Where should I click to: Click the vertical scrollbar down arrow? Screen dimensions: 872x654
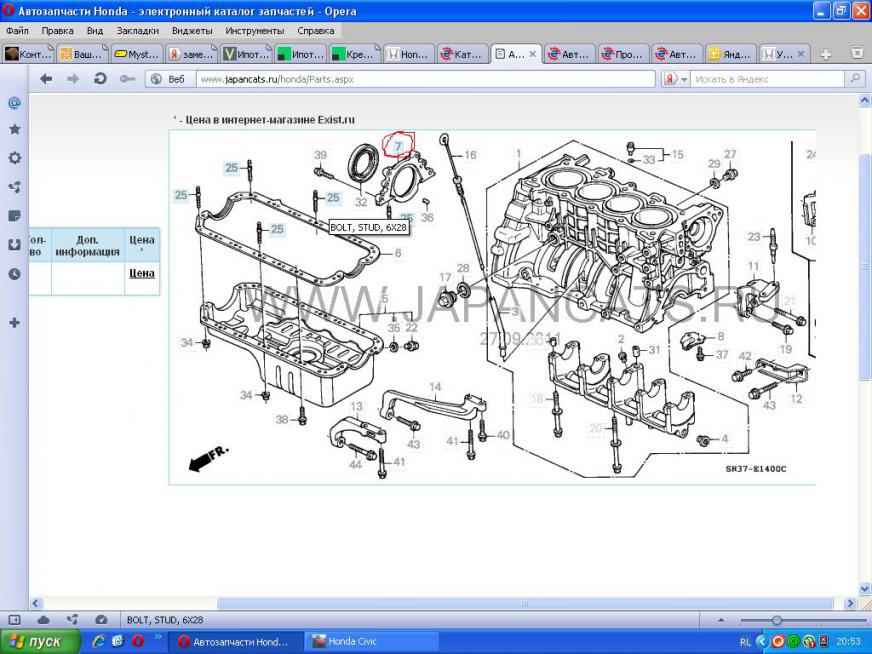point(865,589)
